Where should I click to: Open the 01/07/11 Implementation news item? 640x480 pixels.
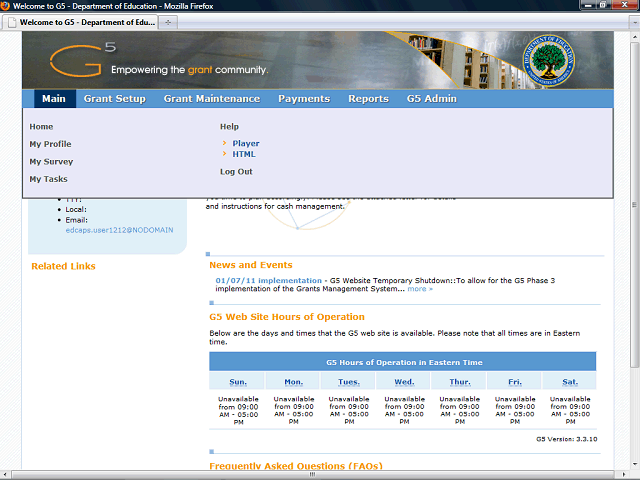[x=268, y=281]
